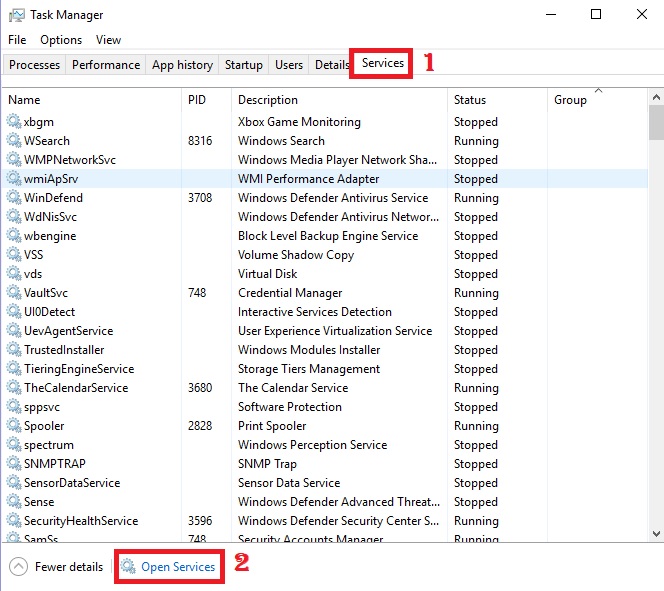Click the SecurityHealthService row icon
This screenshot has height=591, width=664.
14,521
